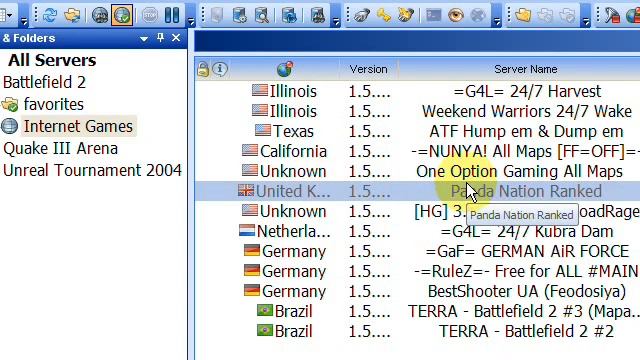
Task: Open the grid view dropdown at top-left
Action: coord(6,15)
